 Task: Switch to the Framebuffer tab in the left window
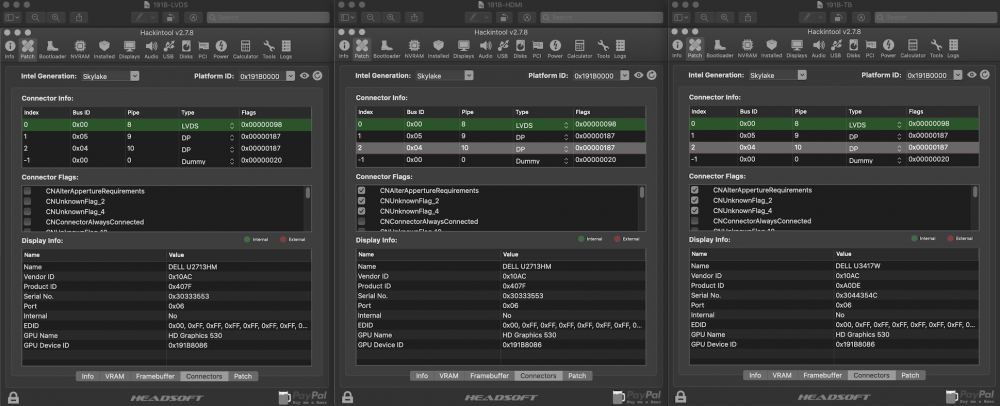156,376
